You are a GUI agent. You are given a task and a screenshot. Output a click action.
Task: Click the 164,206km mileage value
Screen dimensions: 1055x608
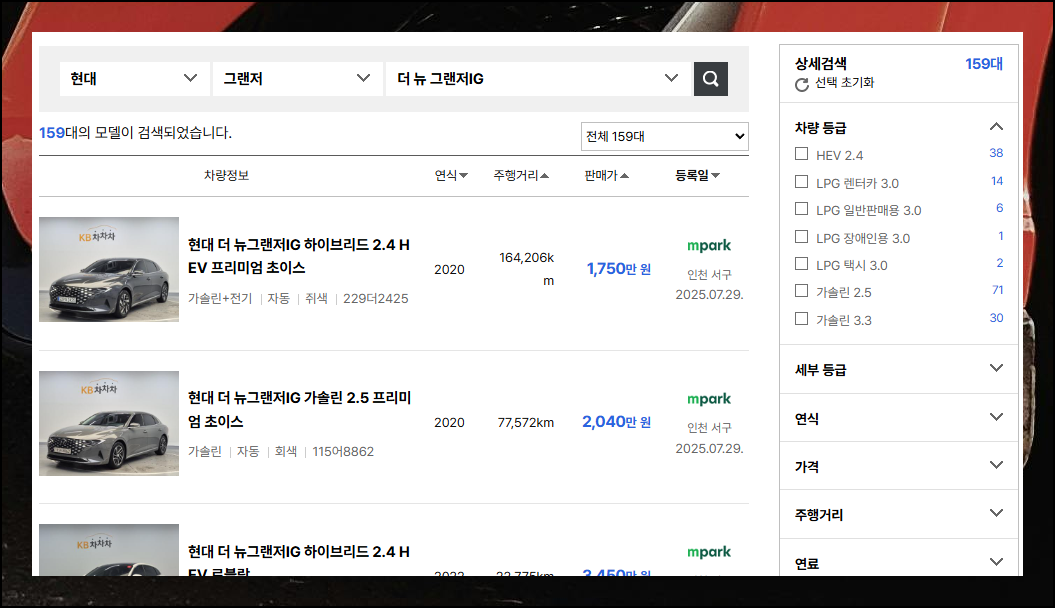(x=527, y=269)
